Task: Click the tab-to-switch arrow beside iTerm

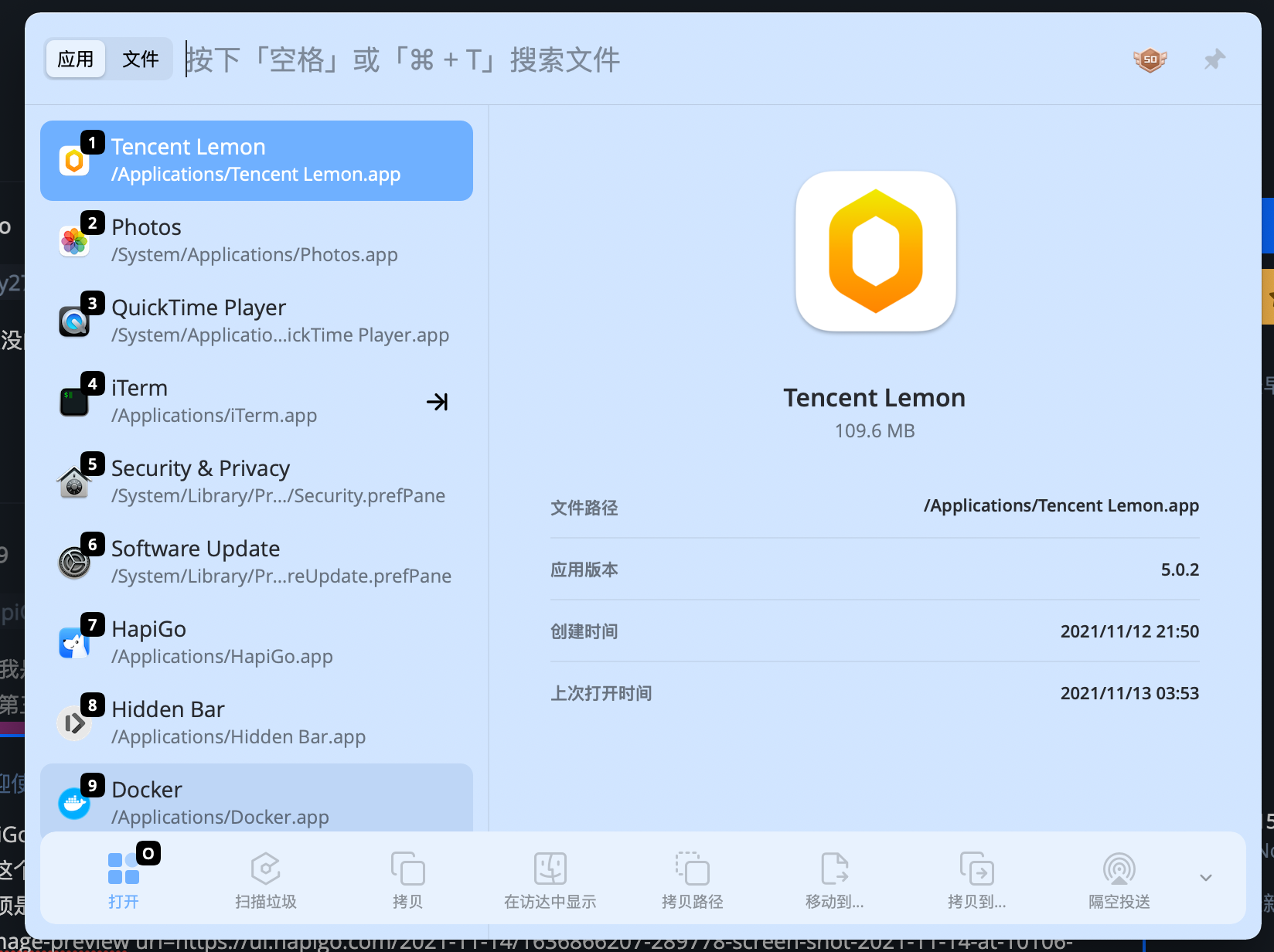Action: pos(438,402)
